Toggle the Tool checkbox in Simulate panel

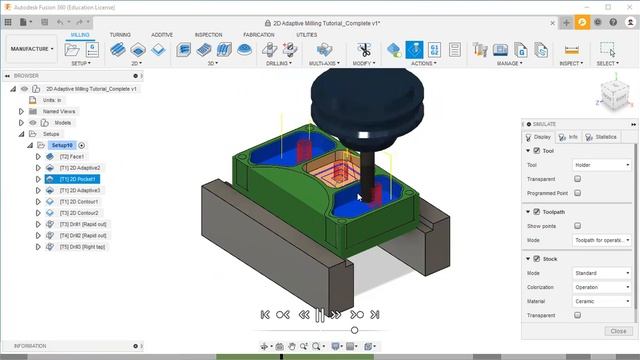tap(537, 151)
